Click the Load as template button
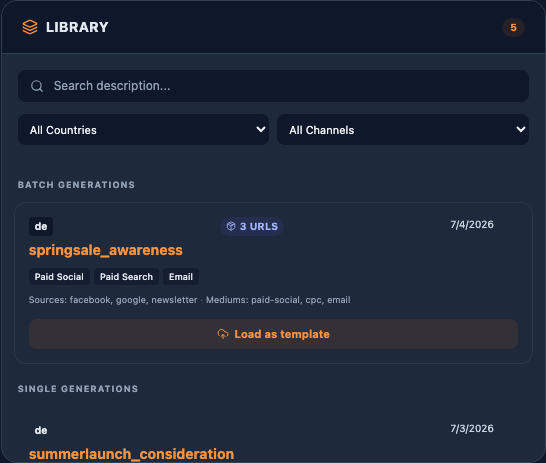Screen dimensions: 546x463 point(273,334)
